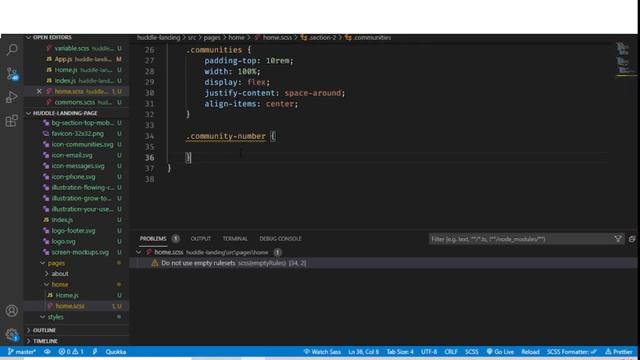
Task: Open screen-mockups.svg file
Action: pos(80,252)
